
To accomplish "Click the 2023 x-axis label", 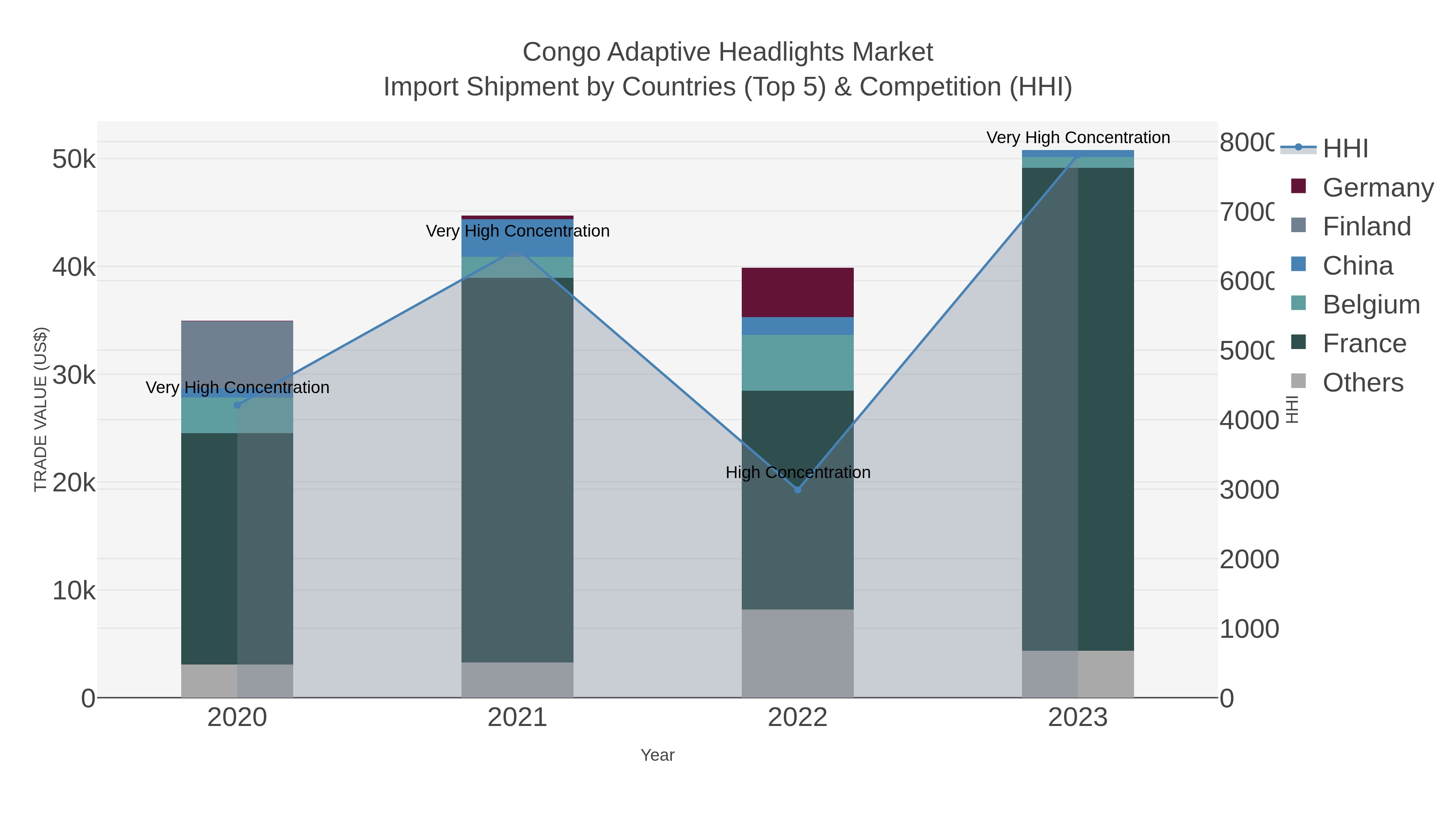I will click(1078, 717).
